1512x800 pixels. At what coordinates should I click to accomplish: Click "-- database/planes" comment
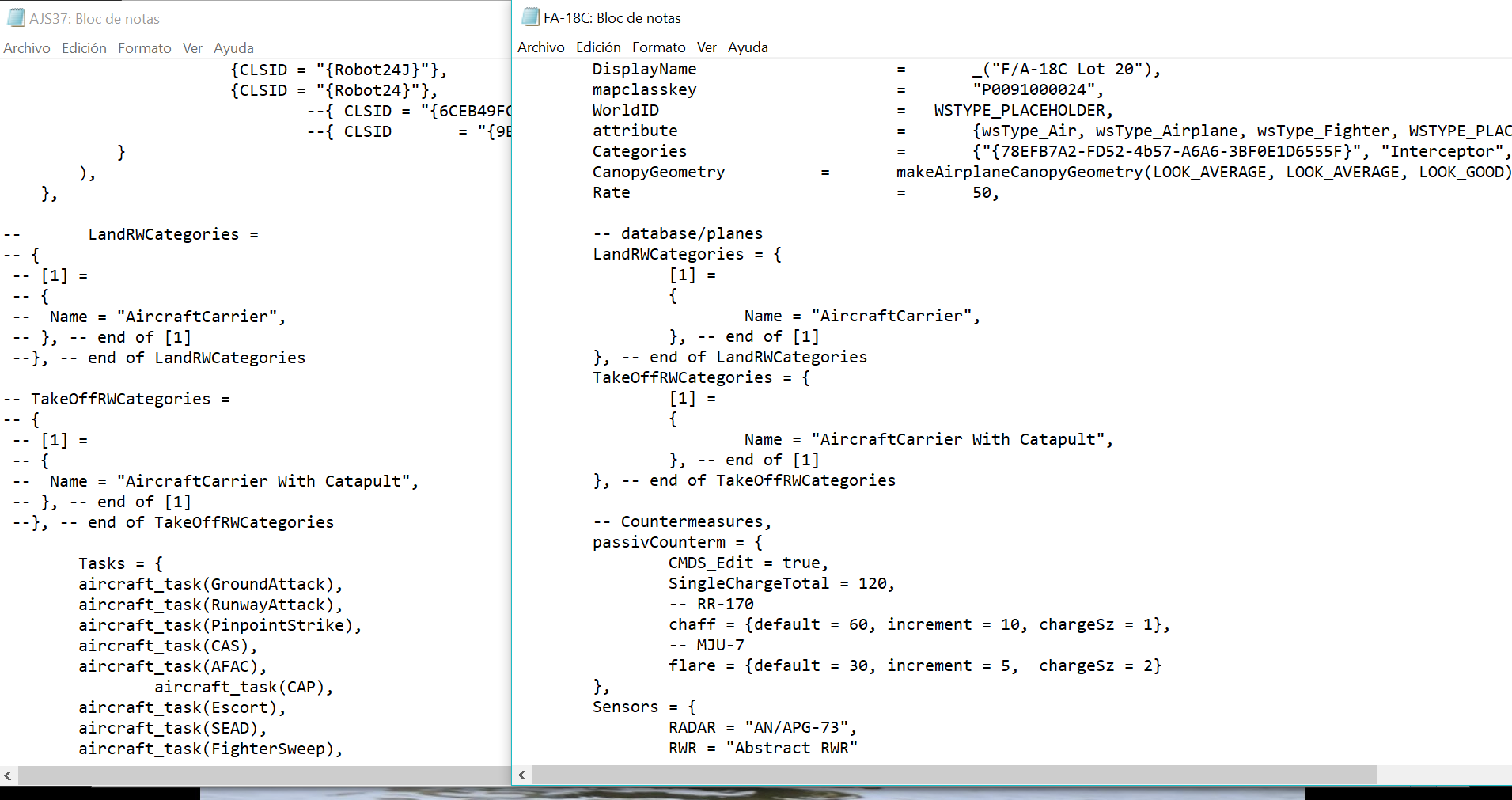pos(678,233)
